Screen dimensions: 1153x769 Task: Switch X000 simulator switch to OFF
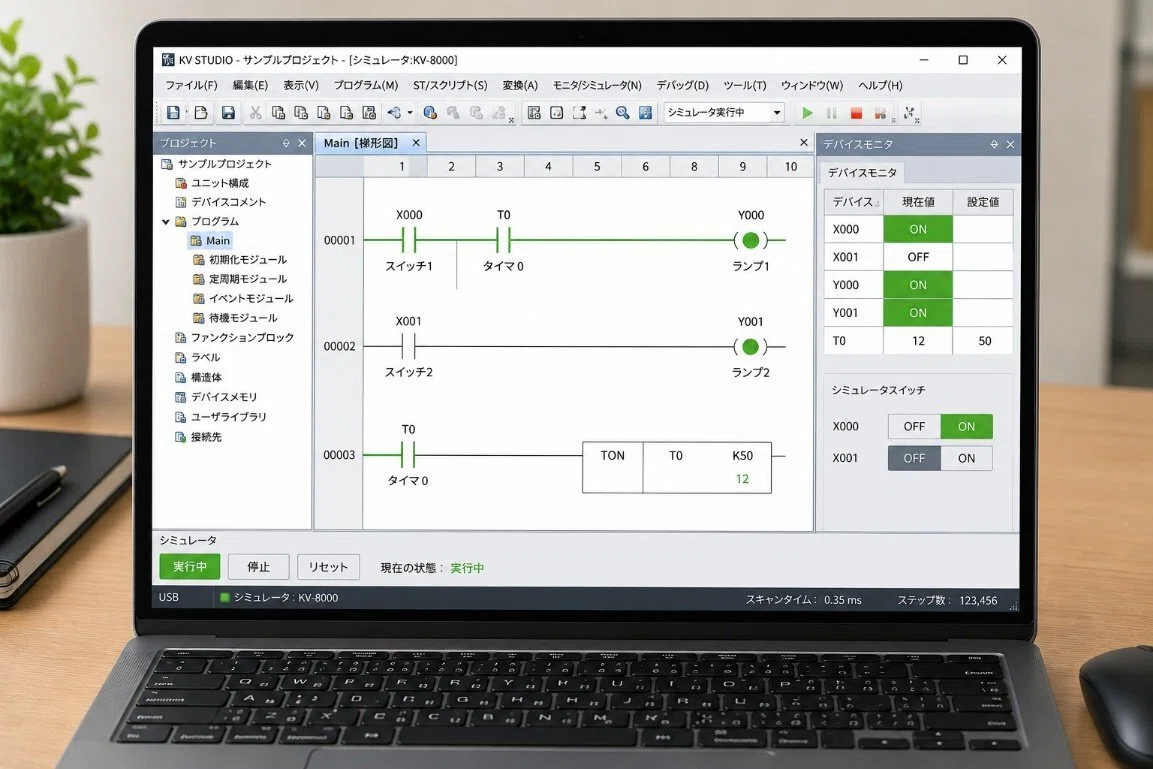(x=914, y=426)
